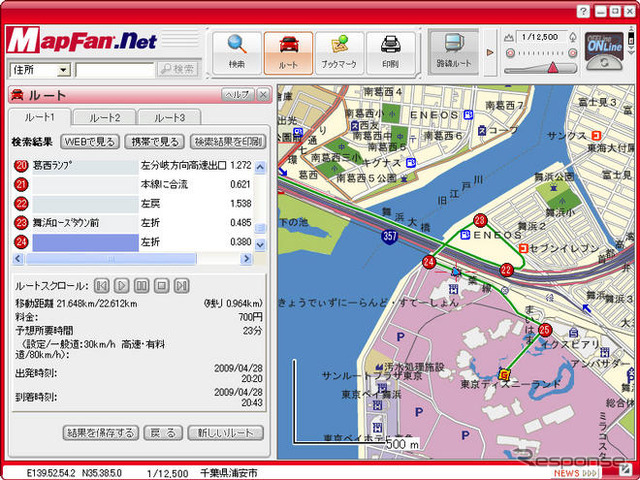Image resolution: width=640 pixels, height=480 pixels.
Task: Open the Search (検索) toolbar button
Action: [237, 53]
